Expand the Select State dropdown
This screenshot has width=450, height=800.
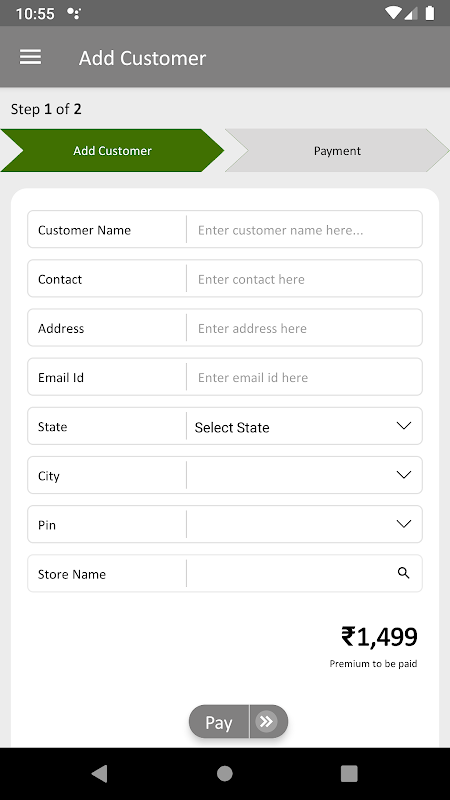tap(304, 426)
